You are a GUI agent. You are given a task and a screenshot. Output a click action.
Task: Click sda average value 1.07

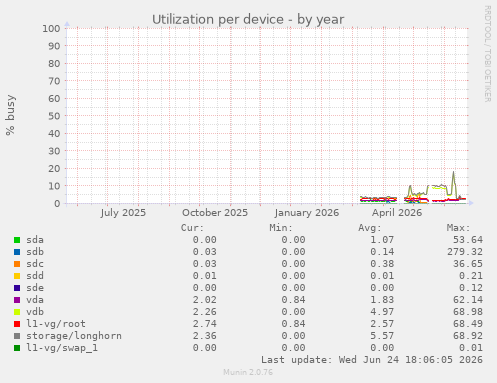click(x=382, y=240)
